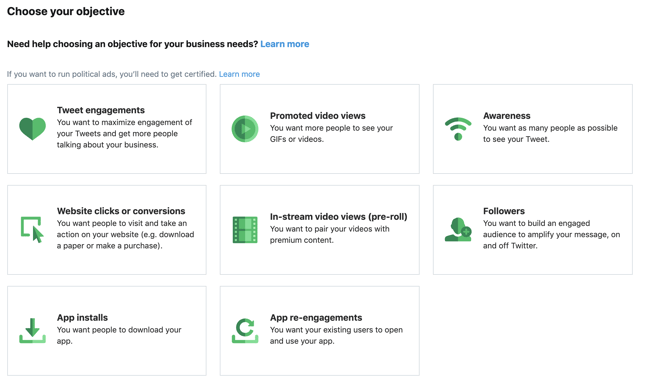Open Learn more link about political ads

pos(239,74)
